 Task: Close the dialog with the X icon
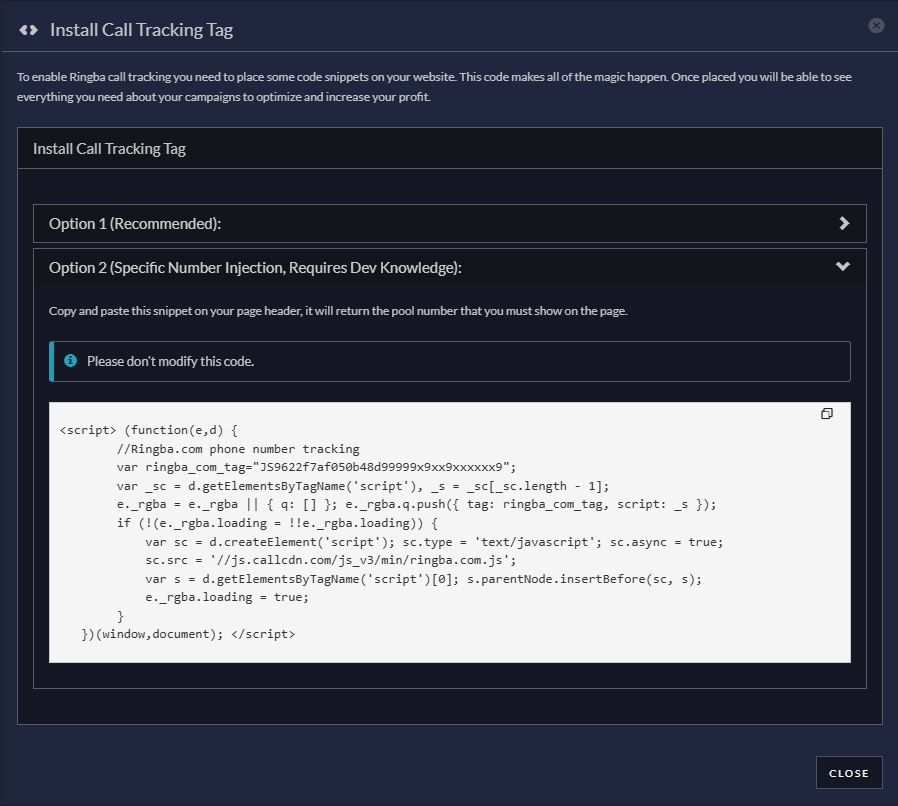876,25
